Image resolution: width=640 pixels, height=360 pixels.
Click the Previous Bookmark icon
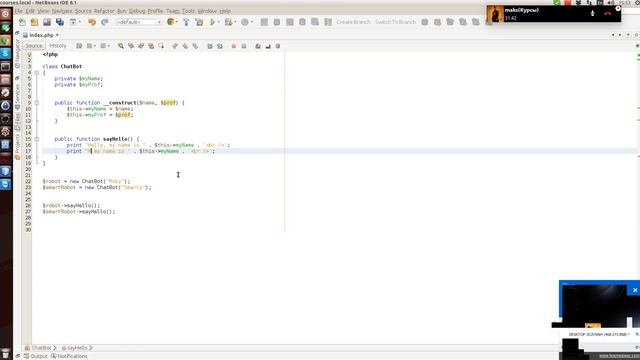click(x=175, y=46)
